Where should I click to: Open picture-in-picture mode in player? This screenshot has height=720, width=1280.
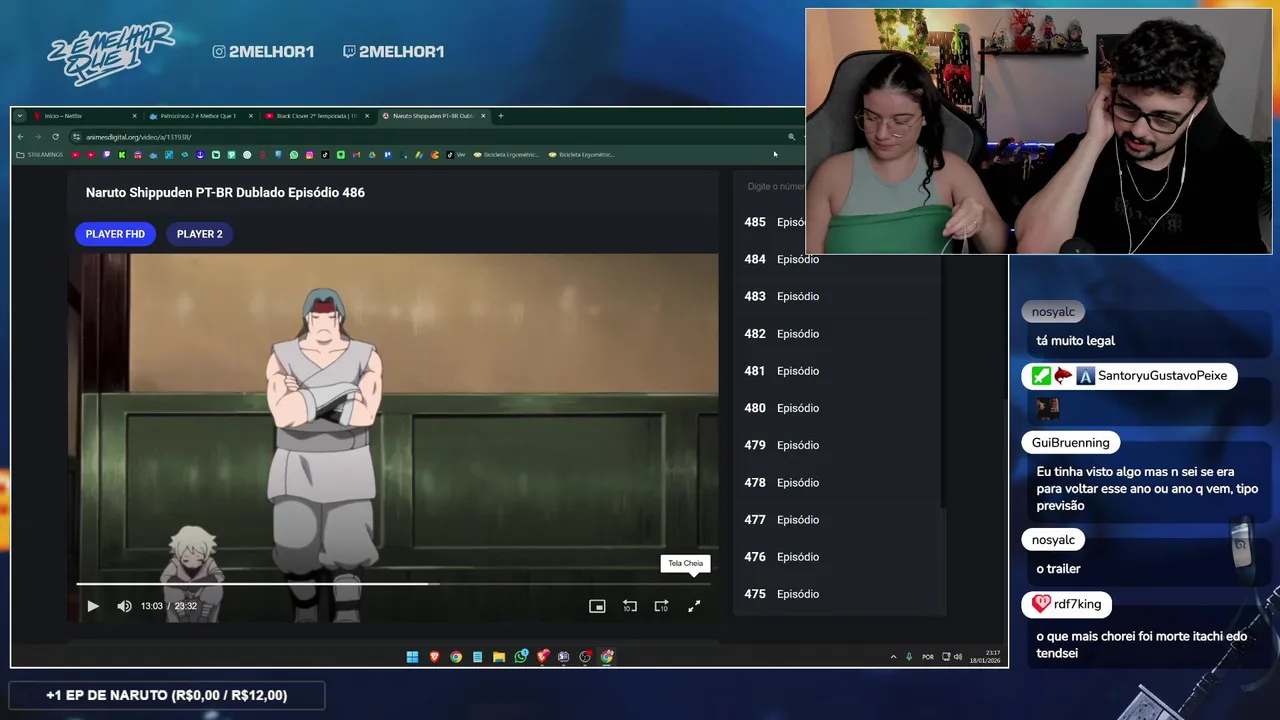pos(597,606)
